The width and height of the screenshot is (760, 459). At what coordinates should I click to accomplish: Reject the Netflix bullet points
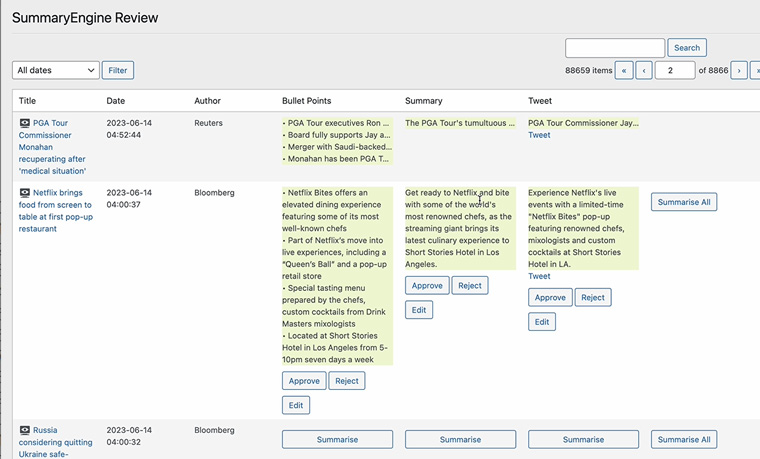[x=347, y=381]
